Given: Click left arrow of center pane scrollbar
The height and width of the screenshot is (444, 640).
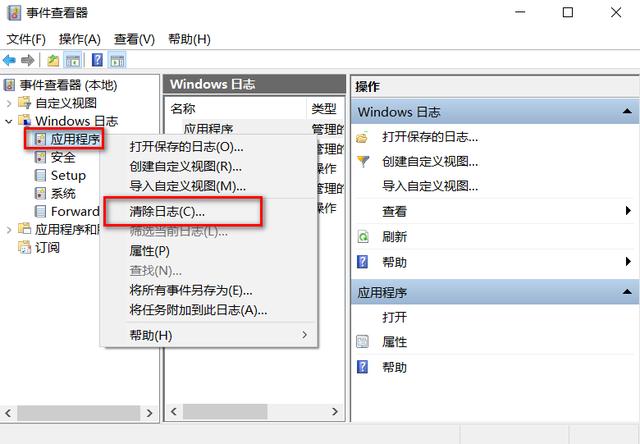Looking at the screenshot, I should (x=173, y=411).
